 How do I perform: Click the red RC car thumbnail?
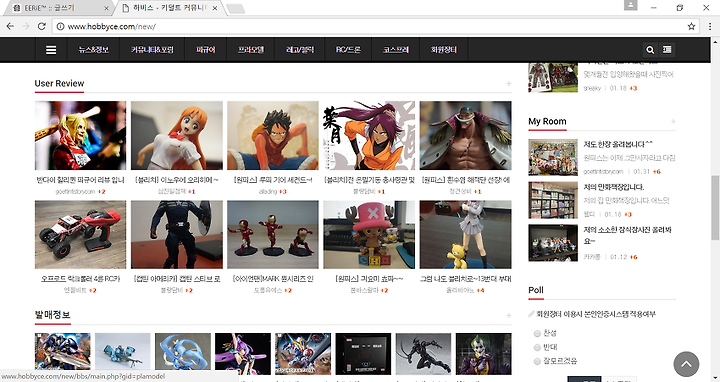click(x=80, y=235)
